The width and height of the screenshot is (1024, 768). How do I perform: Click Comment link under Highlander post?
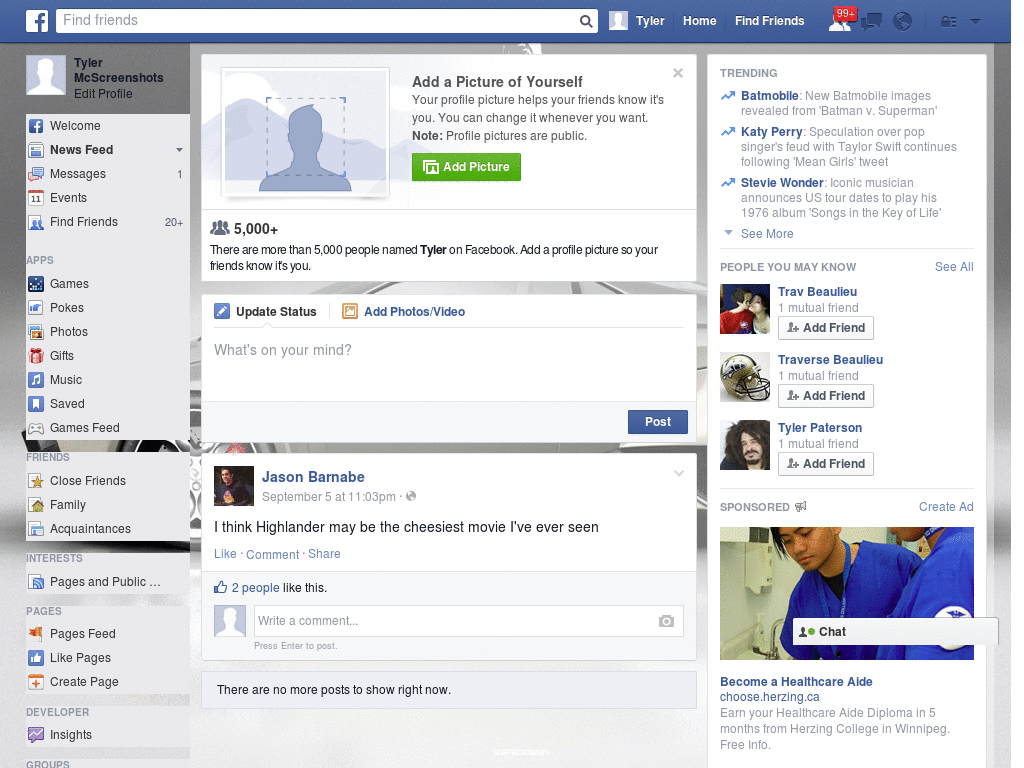[x=272, y=554]
